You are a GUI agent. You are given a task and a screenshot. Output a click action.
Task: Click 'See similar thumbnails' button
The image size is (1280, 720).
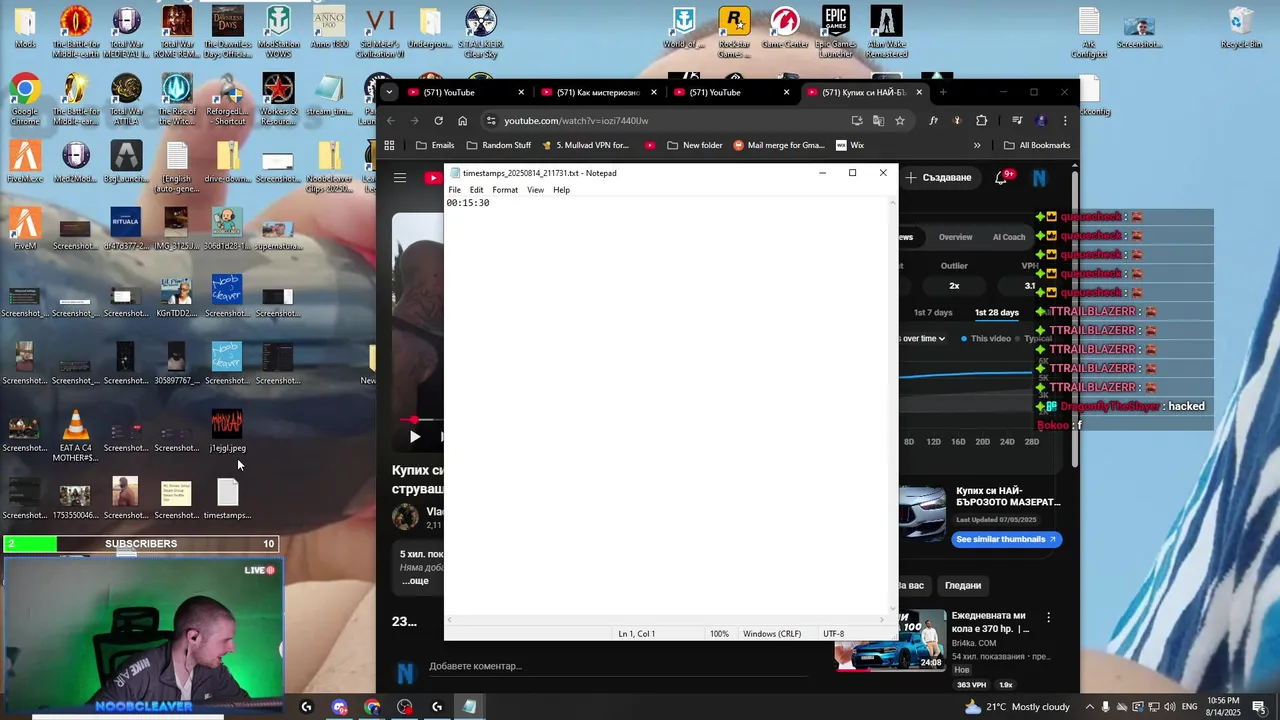(x=1005, y=539)
